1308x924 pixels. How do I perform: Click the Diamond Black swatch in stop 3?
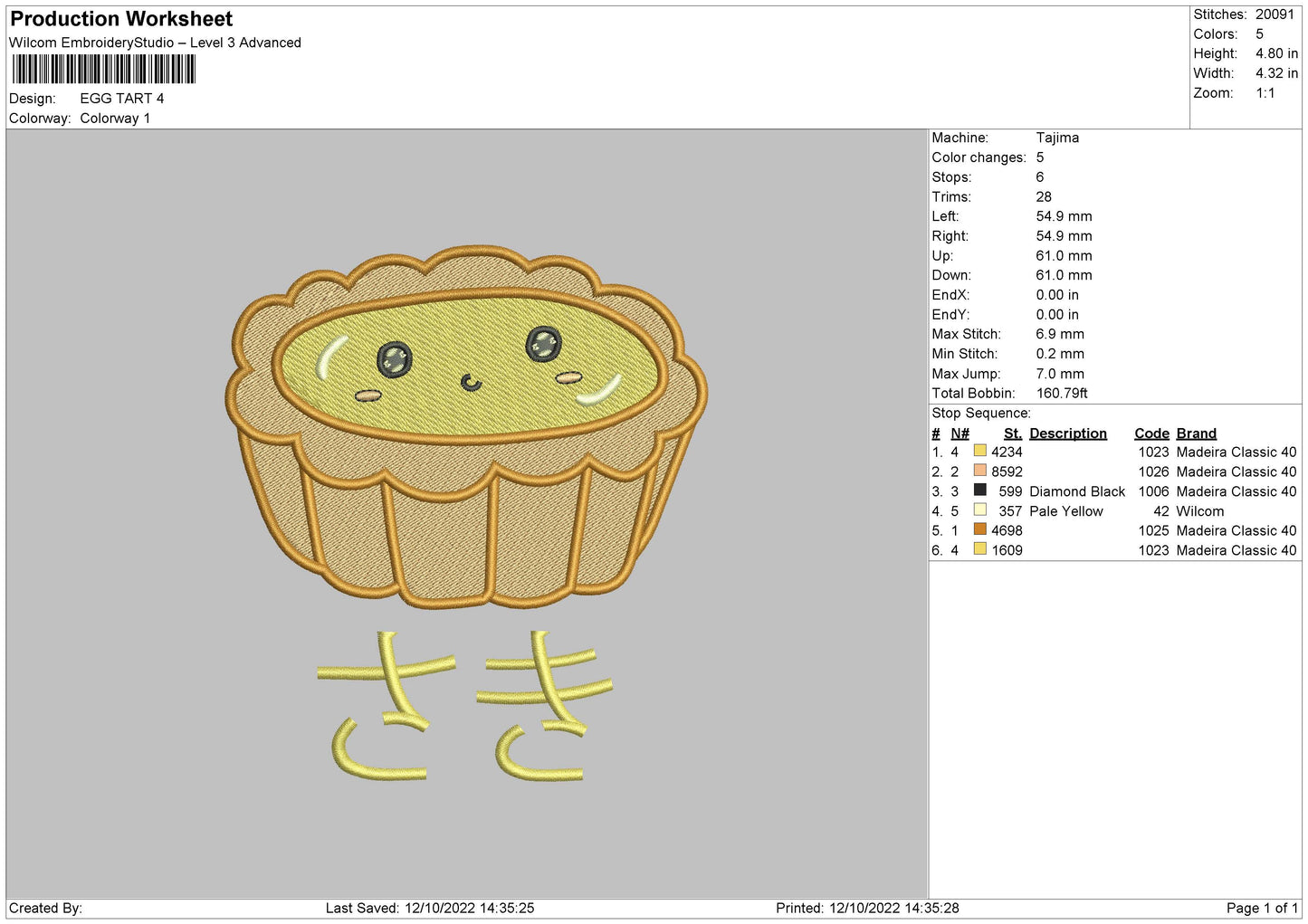coord(979,491)
